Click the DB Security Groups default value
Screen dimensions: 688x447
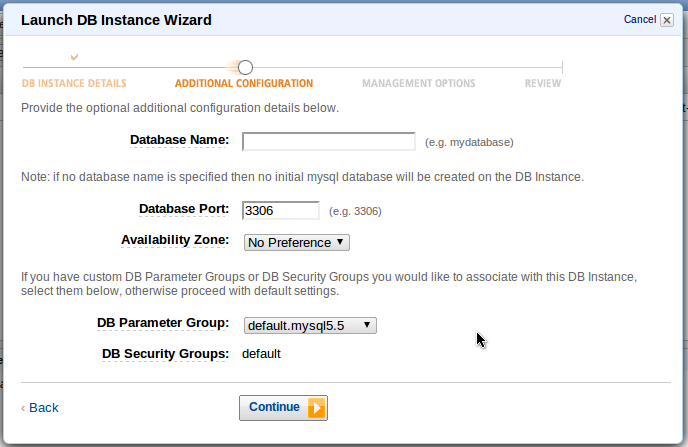tap(262, 354)
